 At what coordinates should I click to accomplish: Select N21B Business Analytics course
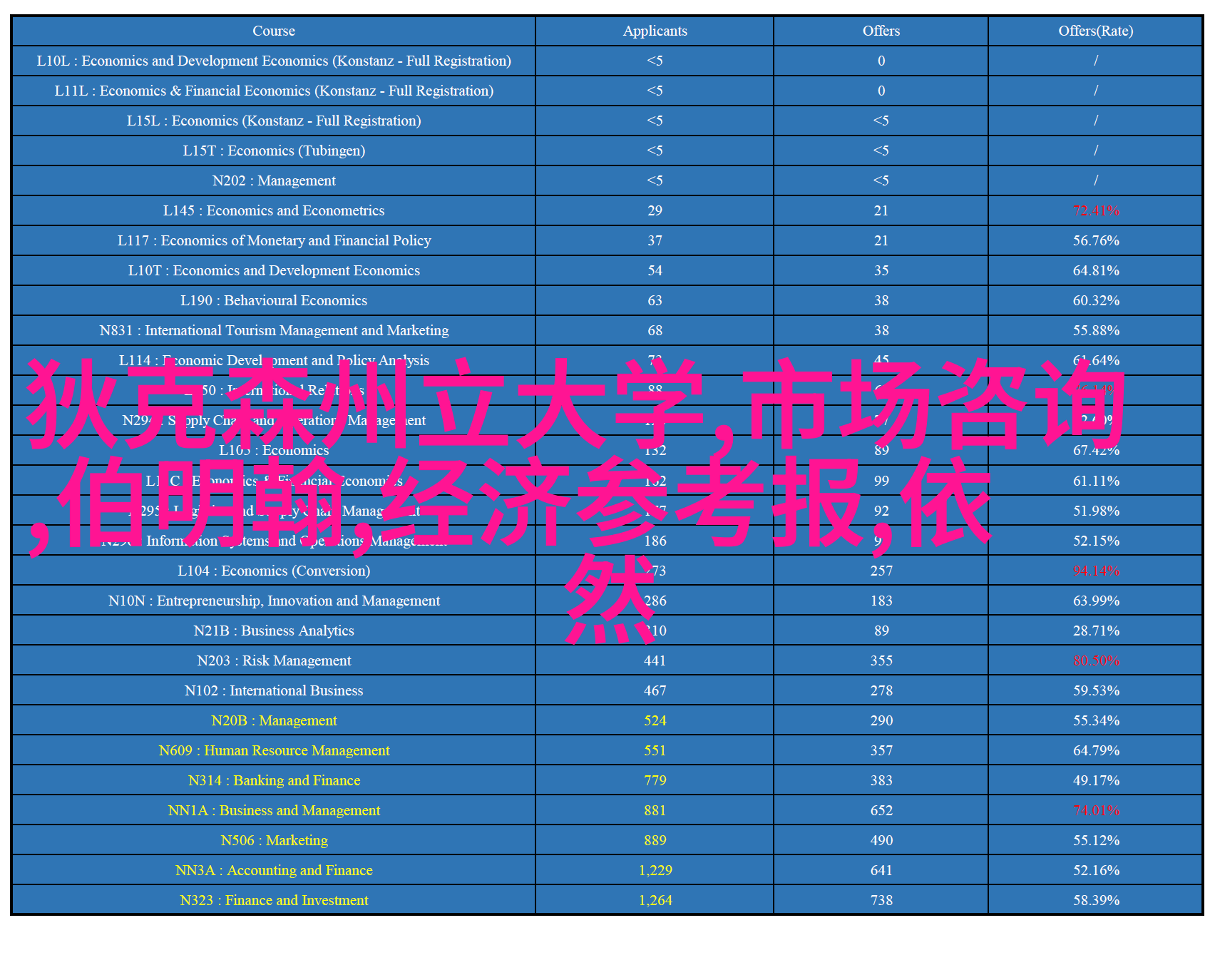click(274, 631)
